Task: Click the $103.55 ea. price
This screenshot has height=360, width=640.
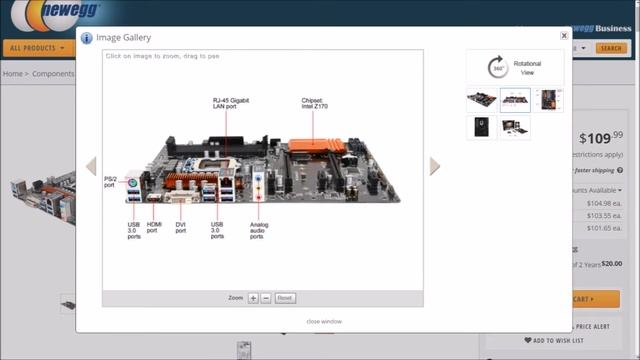Action: 604,216
